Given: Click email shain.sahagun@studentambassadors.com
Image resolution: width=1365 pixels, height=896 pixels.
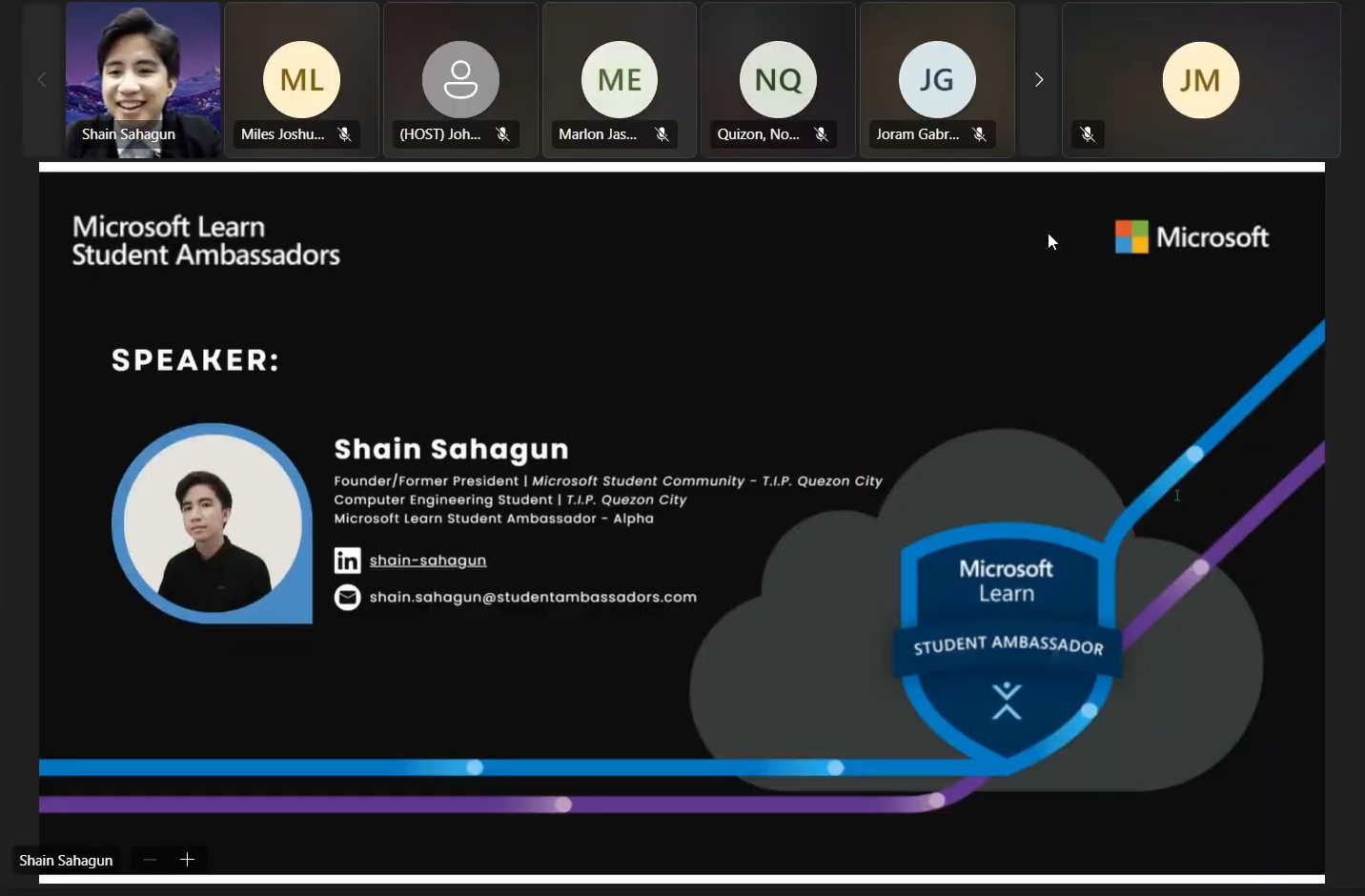Looking at the screenshot, I should (533, 597).
